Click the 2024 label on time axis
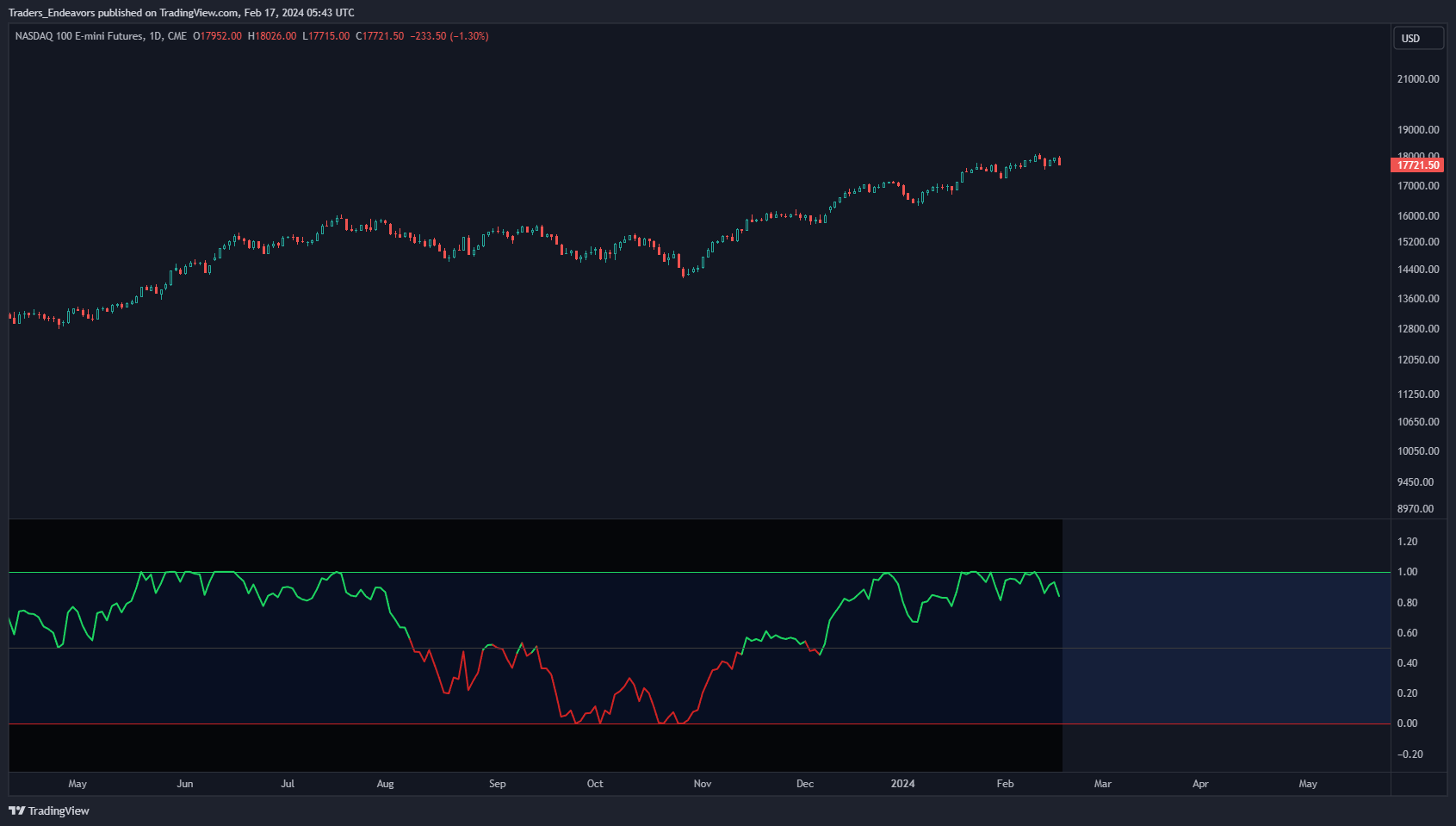Screen dimensions: 1456x826 point(902,784)
